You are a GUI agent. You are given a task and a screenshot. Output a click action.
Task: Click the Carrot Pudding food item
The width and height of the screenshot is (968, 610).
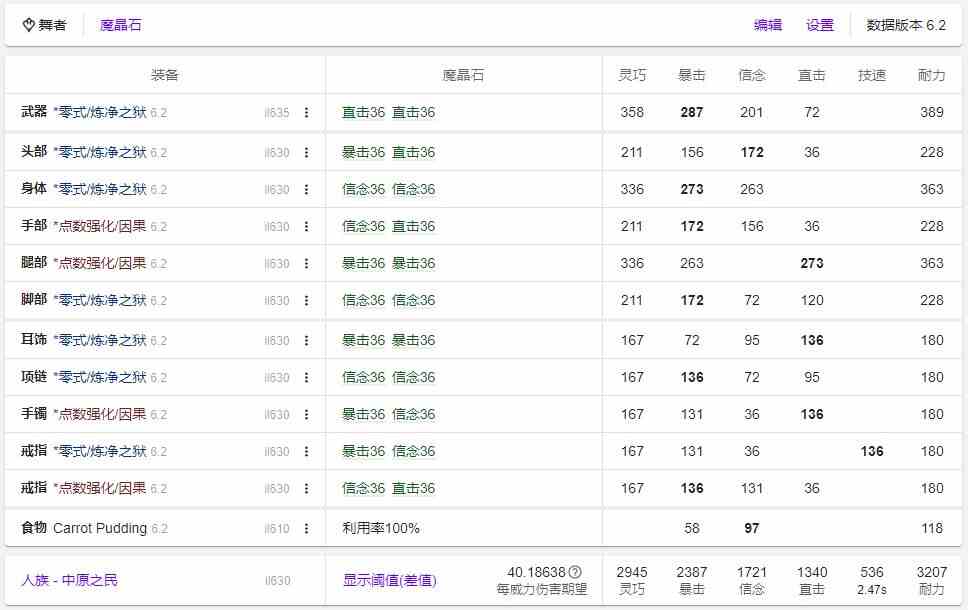coord(99,528)
